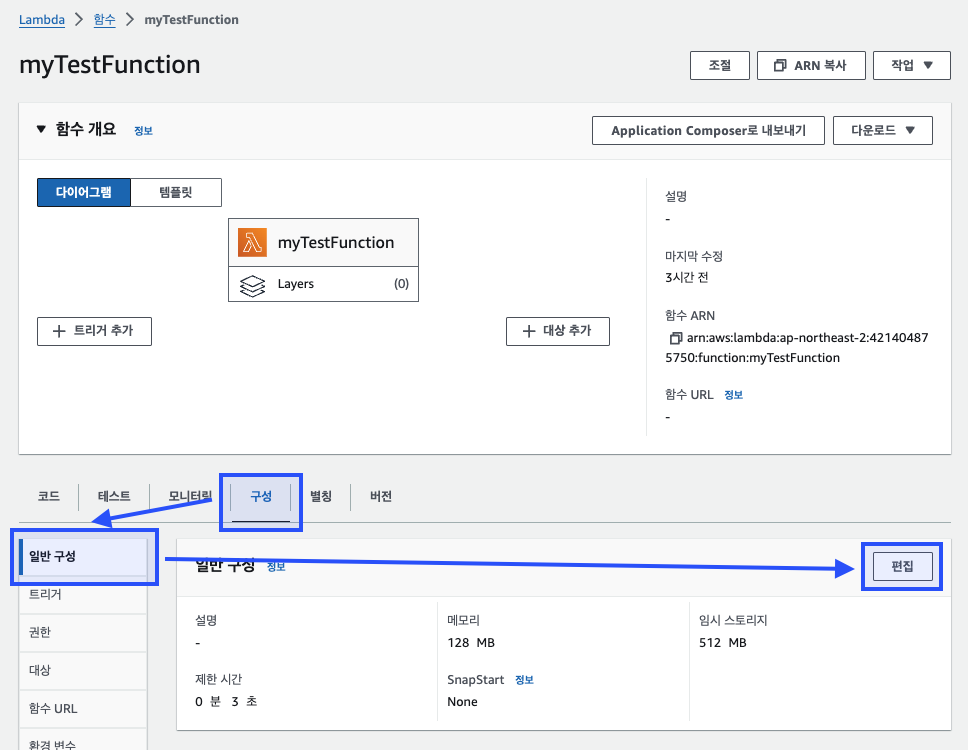The image size is (968, 750).
Task: Switch to the 모니터링 tab
Action: click(x=190, y=496)
